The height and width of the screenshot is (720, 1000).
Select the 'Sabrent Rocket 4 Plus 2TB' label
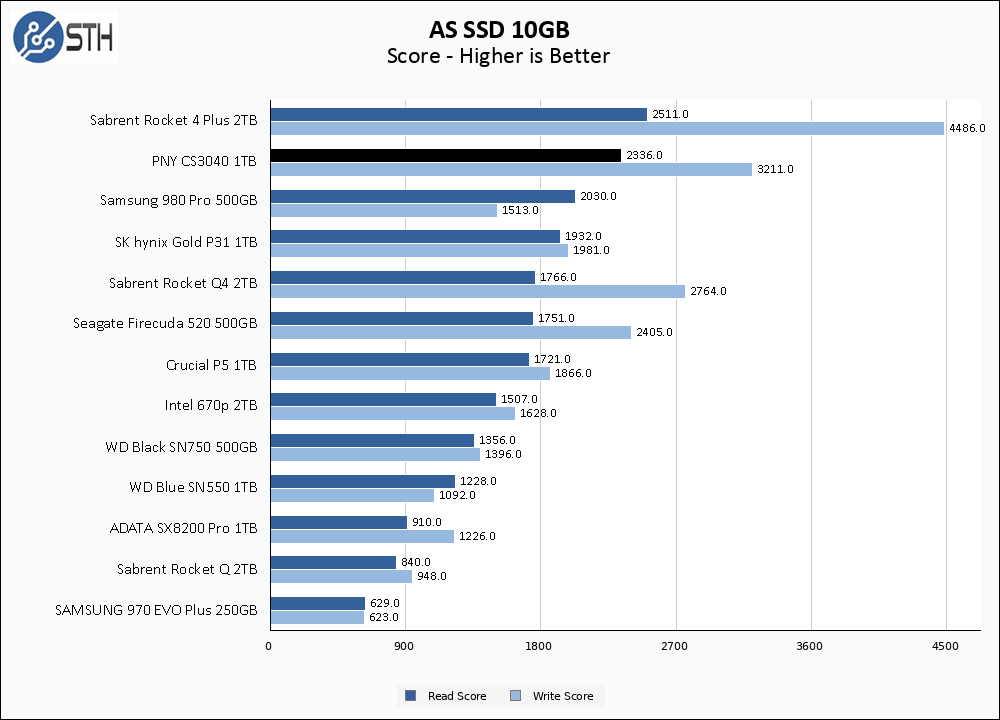click(x=173, y=121)
